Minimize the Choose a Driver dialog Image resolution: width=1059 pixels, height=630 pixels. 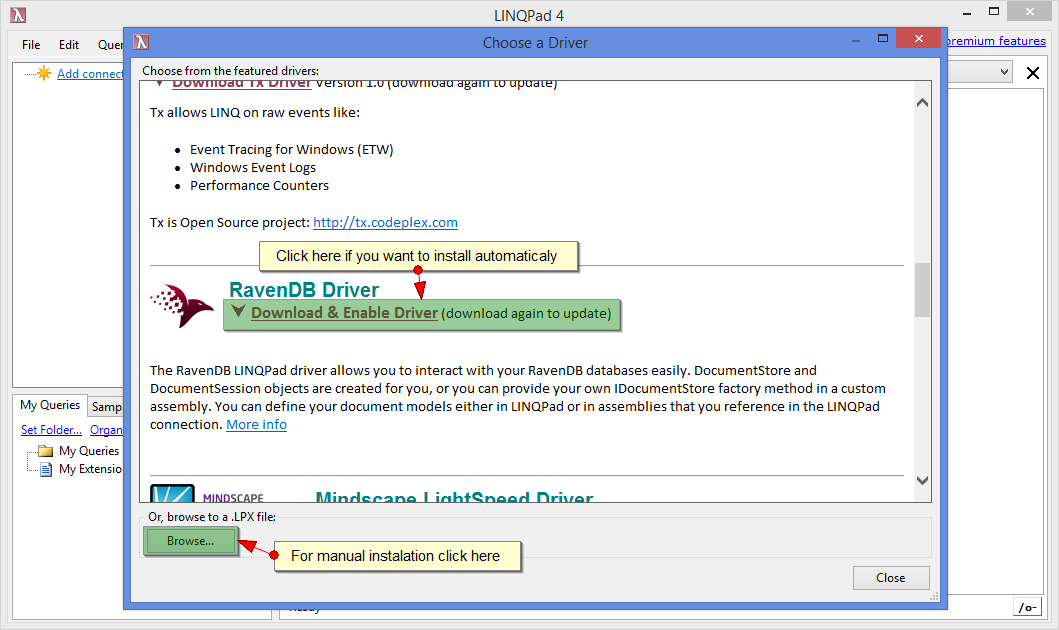tap(856, 41)
